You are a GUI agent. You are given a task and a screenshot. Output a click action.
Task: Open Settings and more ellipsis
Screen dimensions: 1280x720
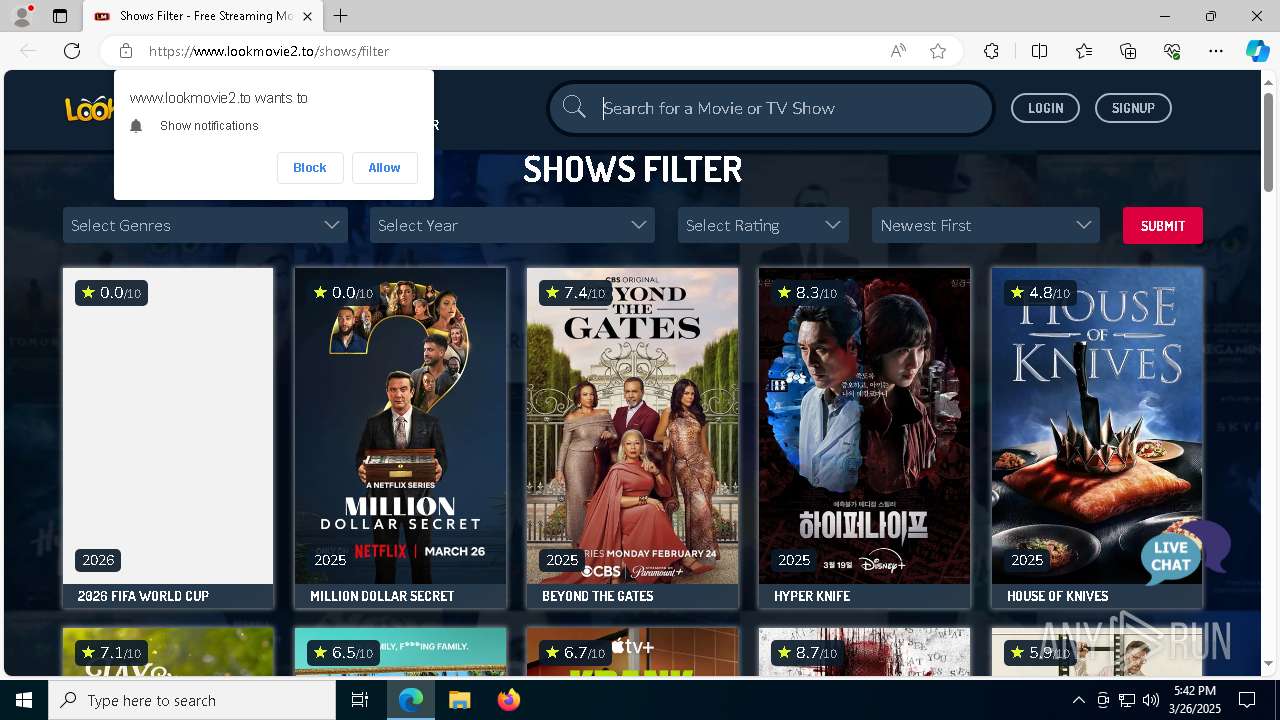tap(1216, 51)
